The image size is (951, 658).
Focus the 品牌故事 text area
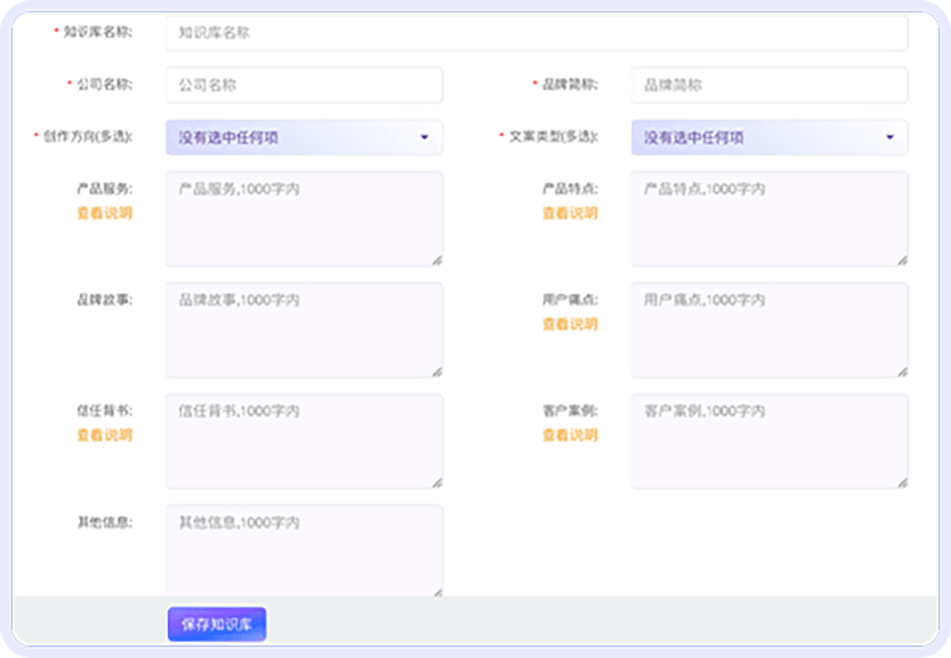pyautogui.click(x=304, y=330)
